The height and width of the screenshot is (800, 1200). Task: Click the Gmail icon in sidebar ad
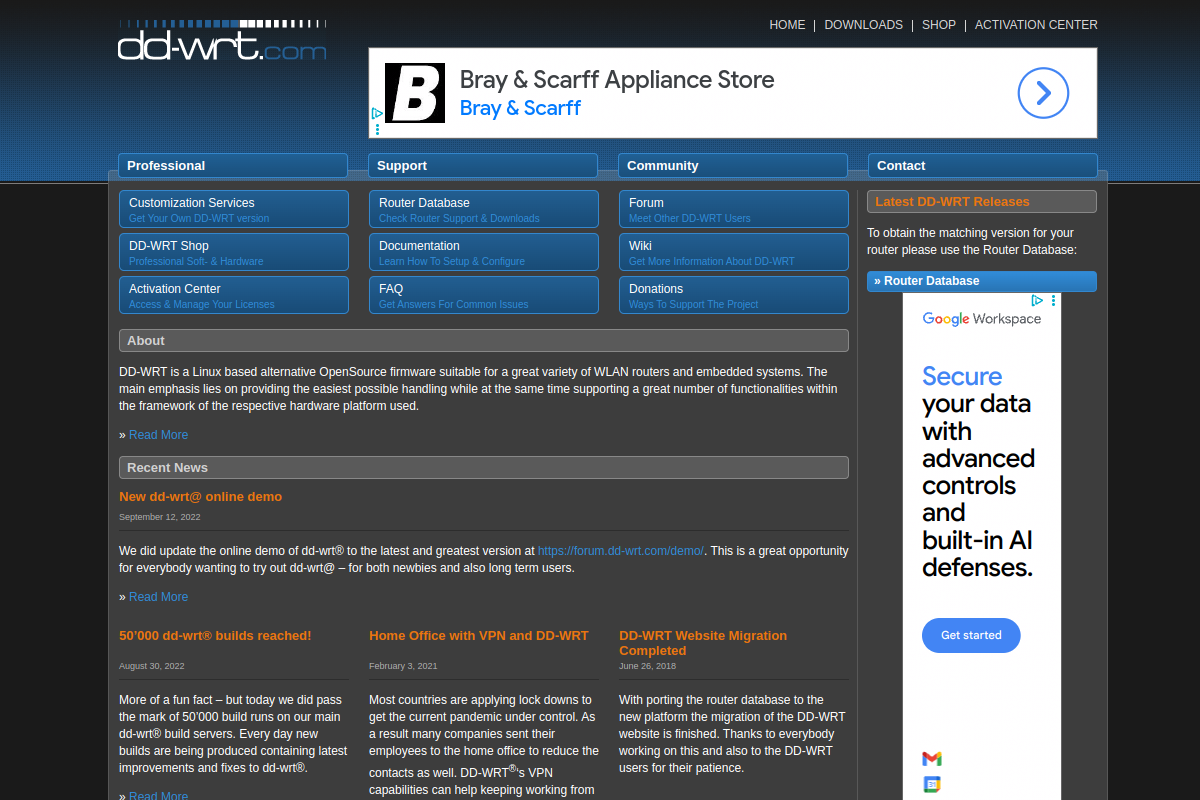[932, 758]
